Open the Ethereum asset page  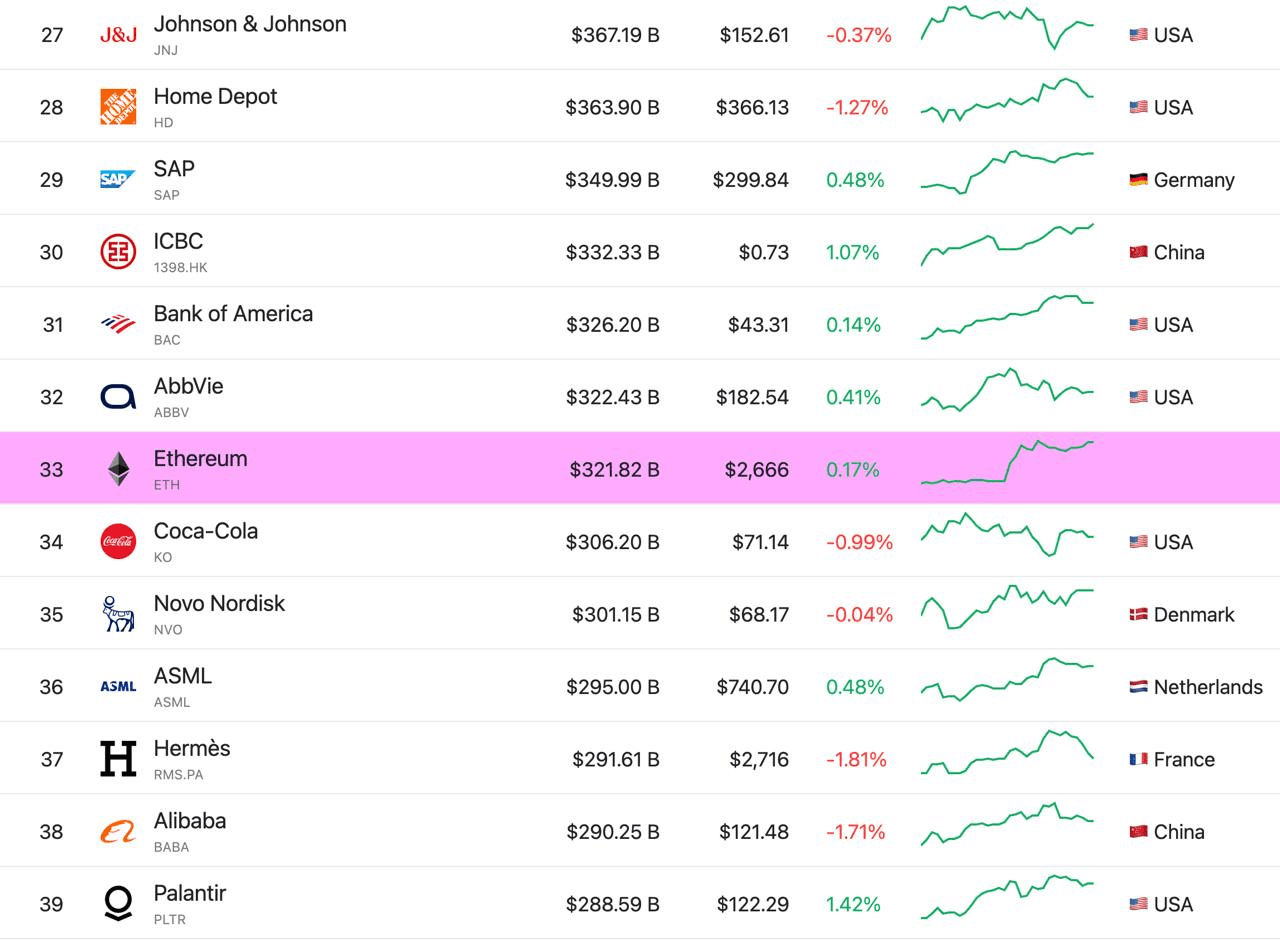(x=200, y=458)
